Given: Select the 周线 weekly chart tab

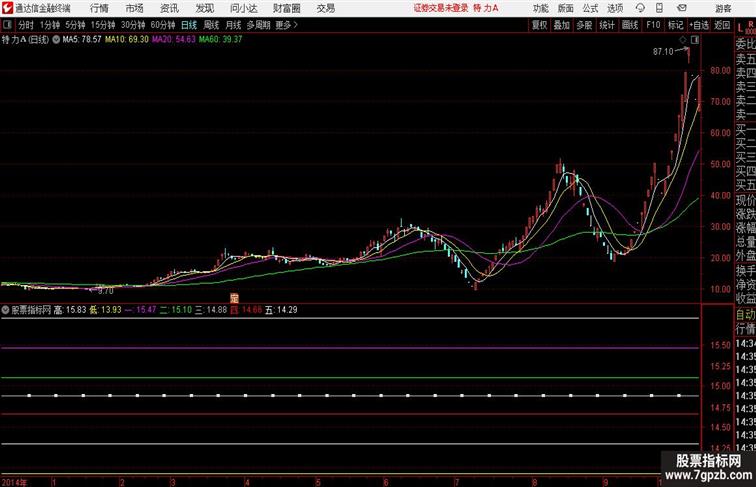Looking at the screenshot, I should click(x=211, y=25).
